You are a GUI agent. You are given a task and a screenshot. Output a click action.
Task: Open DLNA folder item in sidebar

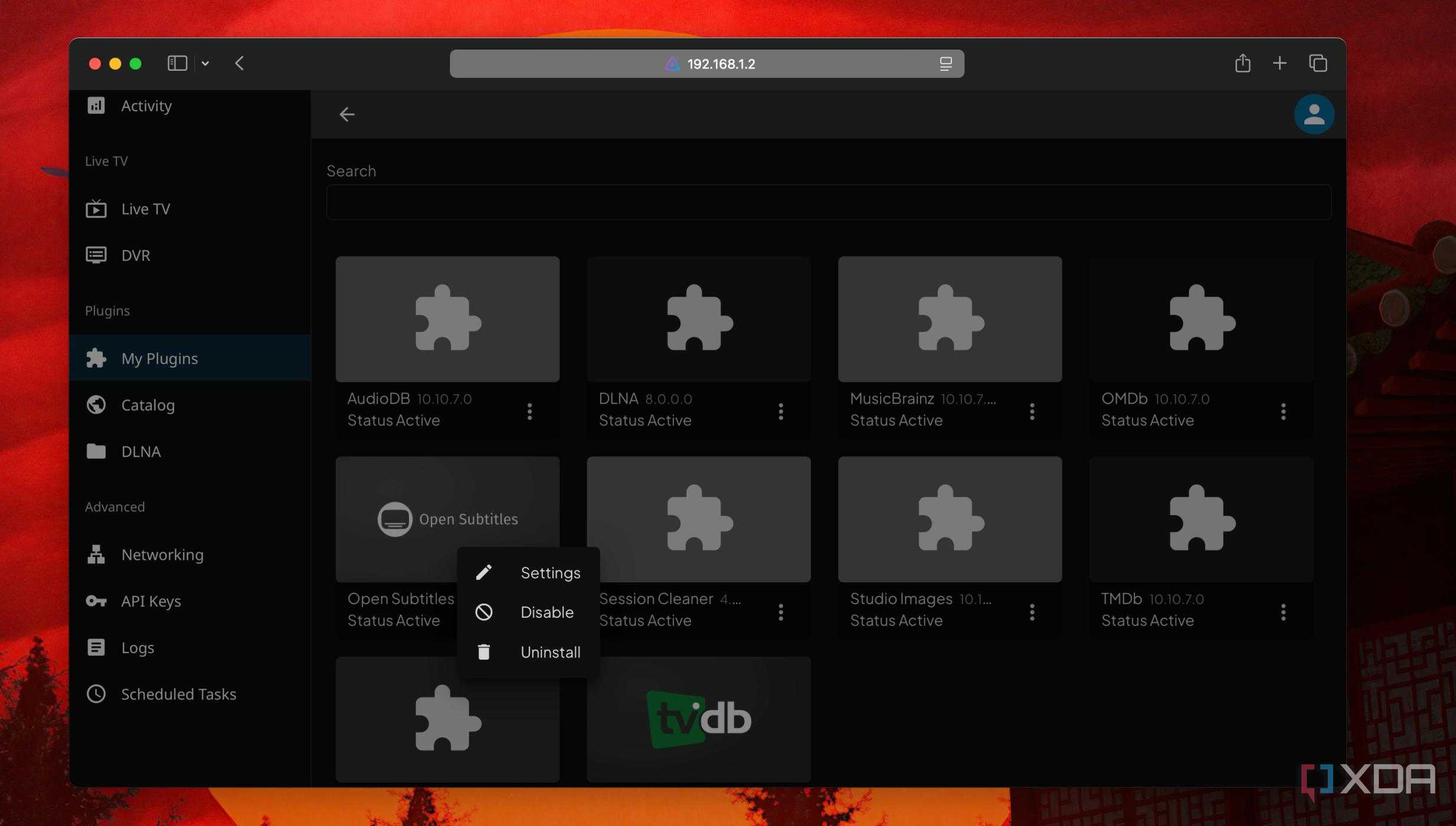(189, 451)
